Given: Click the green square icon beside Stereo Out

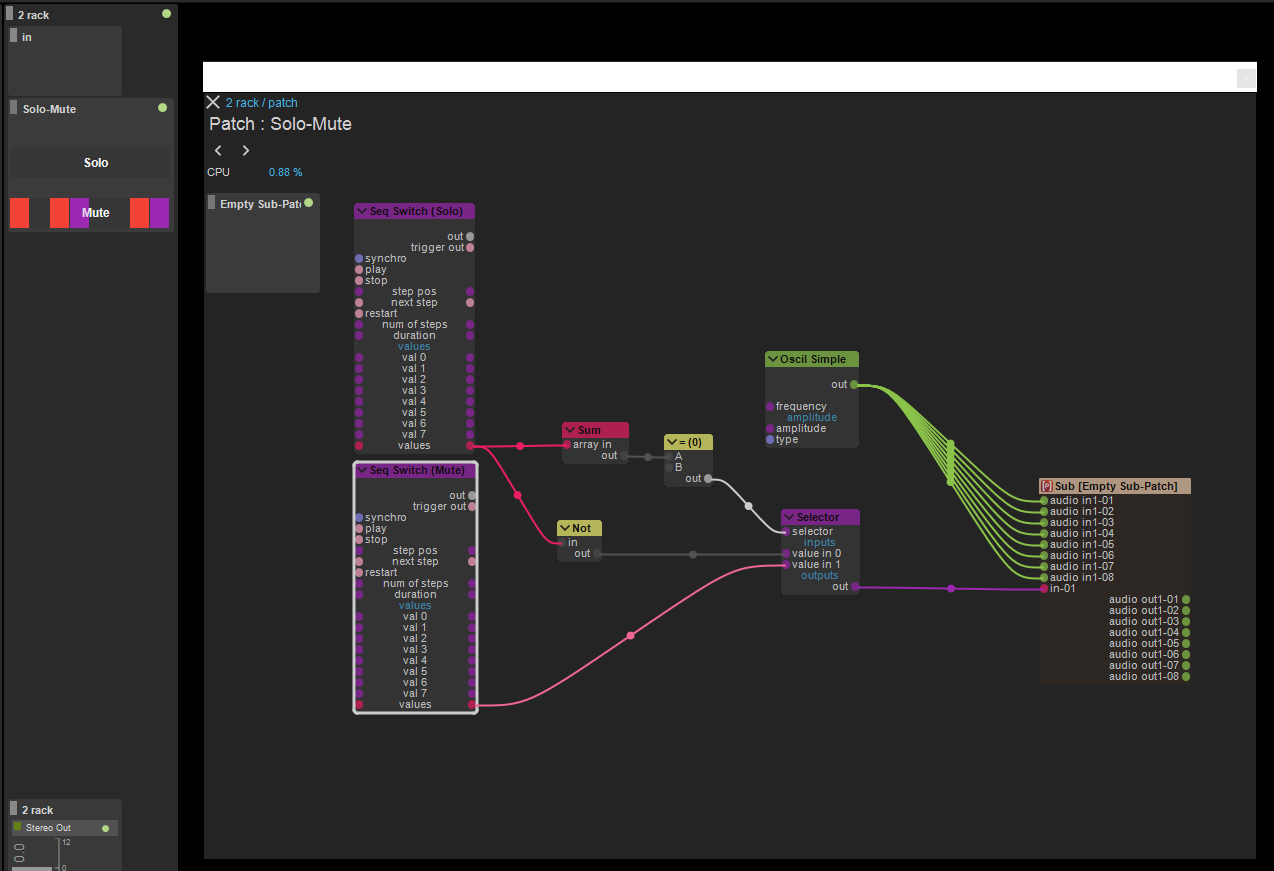Looking at the screenshot, I should pos(17,827).
